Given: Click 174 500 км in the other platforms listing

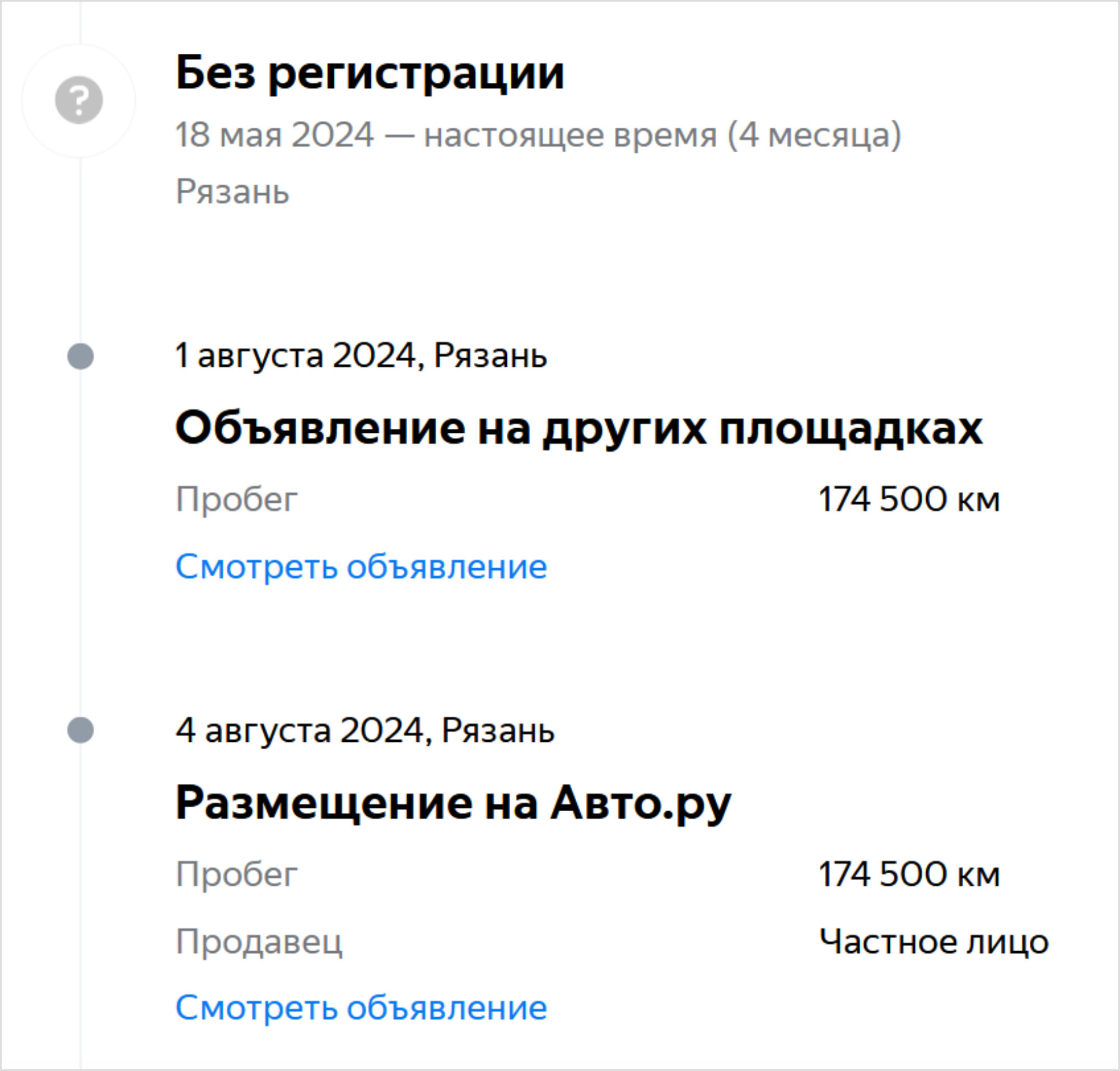Looking at the screenshot, I should [909, 499].
